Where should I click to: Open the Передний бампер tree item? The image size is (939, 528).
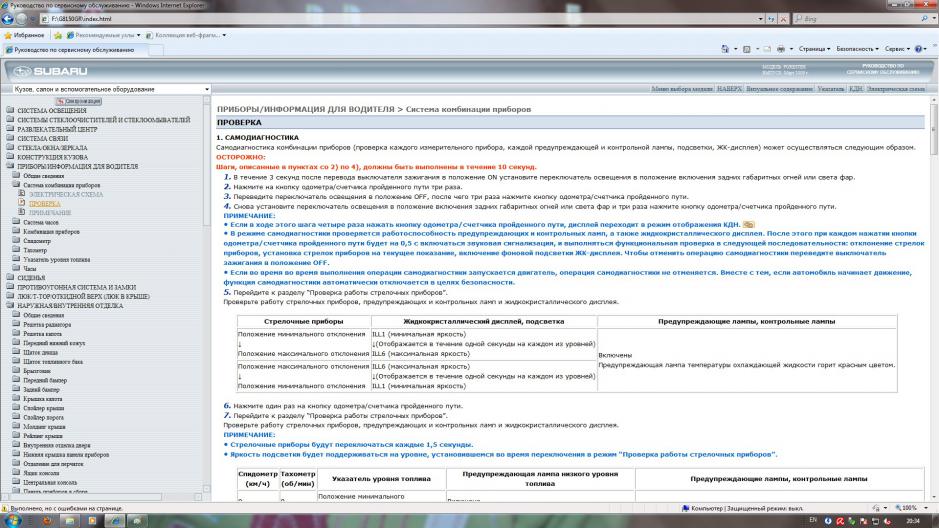[45, 380]
